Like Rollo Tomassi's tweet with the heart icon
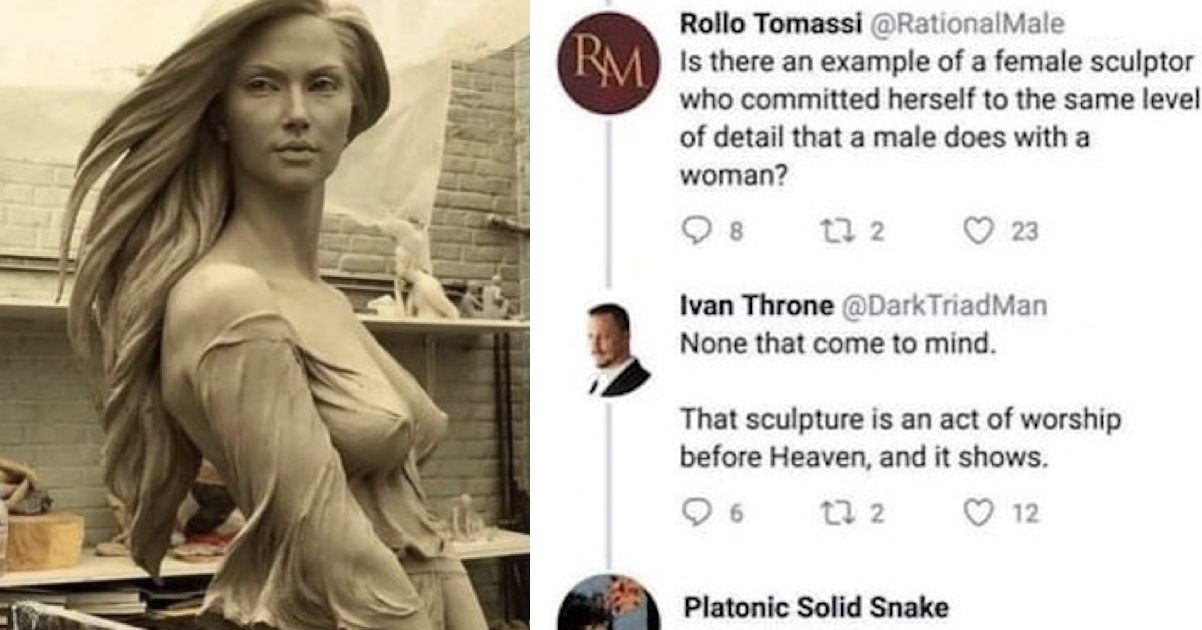This screenshot has height=630, width=1202. click(x=977, y=232)
